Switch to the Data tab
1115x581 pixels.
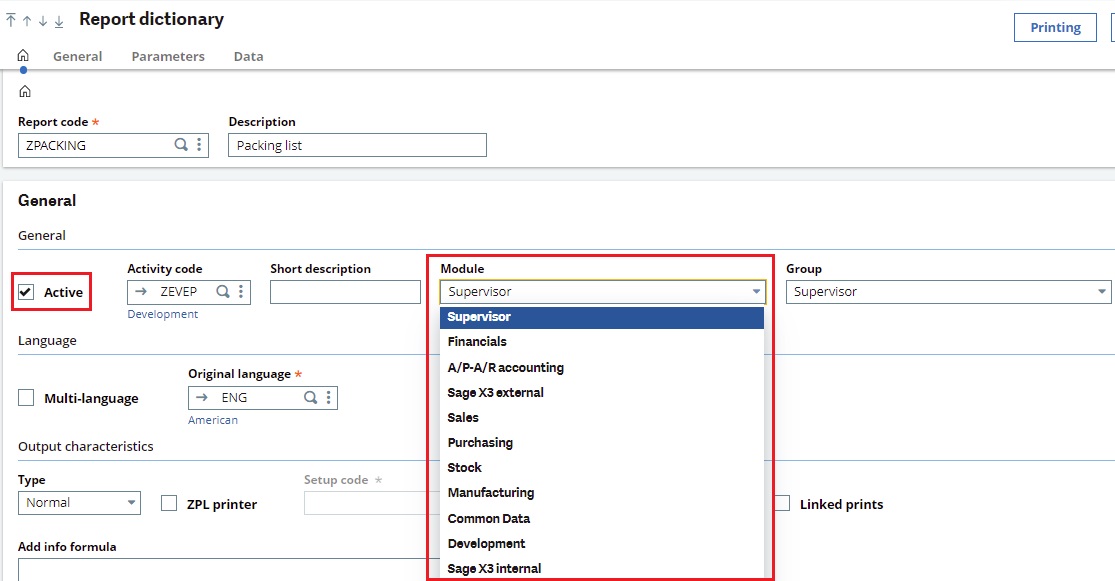pyautogui.click(x=247, y=56)
